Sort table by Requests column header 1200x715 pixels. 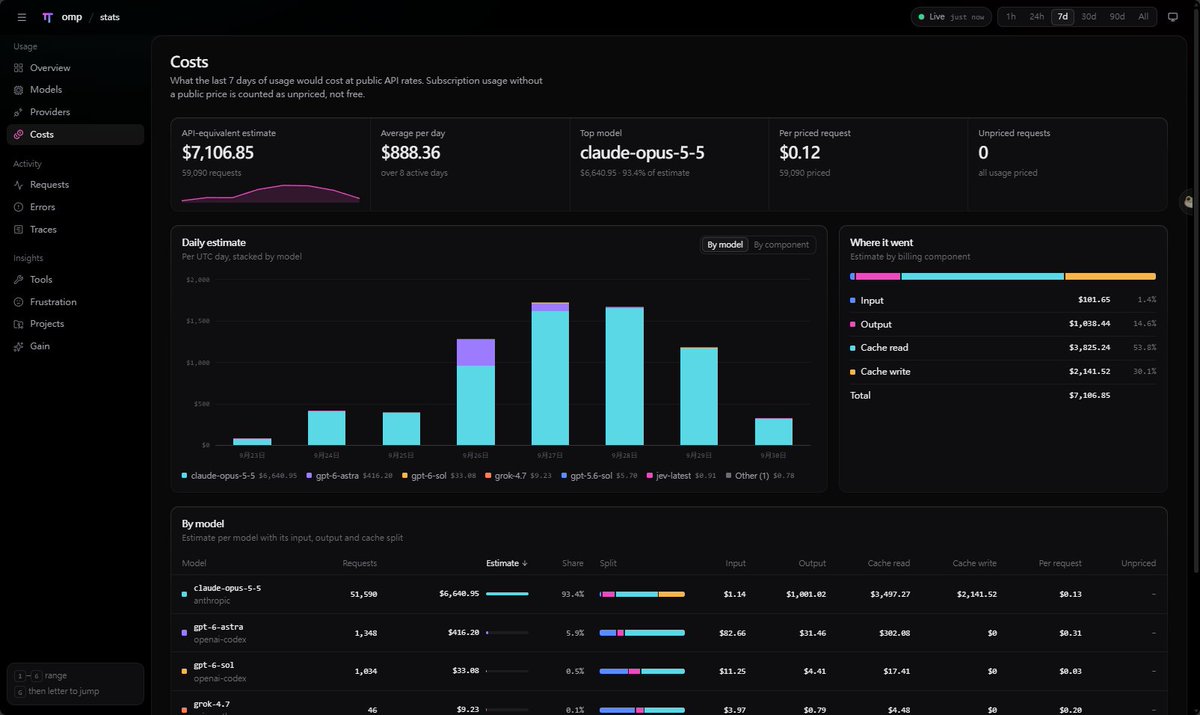tap(360, 563)
